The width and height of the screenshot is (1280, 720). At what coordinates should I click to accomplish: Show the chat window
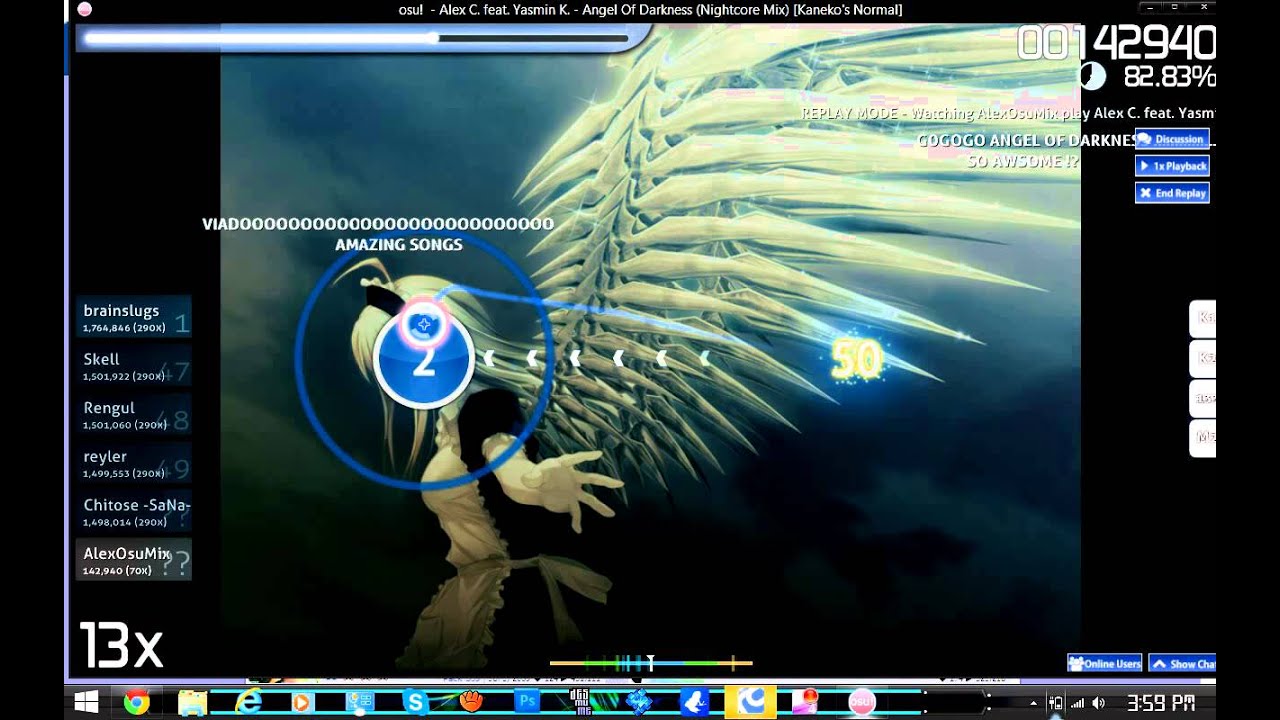(x=1182, y=663)
